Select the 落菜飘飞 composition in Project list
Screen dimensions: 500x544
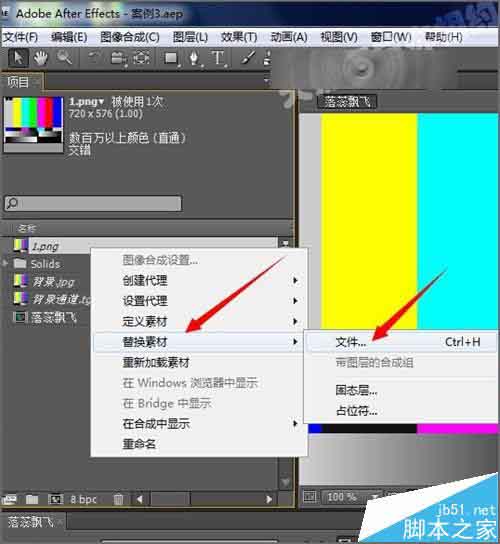pyautogui.click(x=53, y=317)
